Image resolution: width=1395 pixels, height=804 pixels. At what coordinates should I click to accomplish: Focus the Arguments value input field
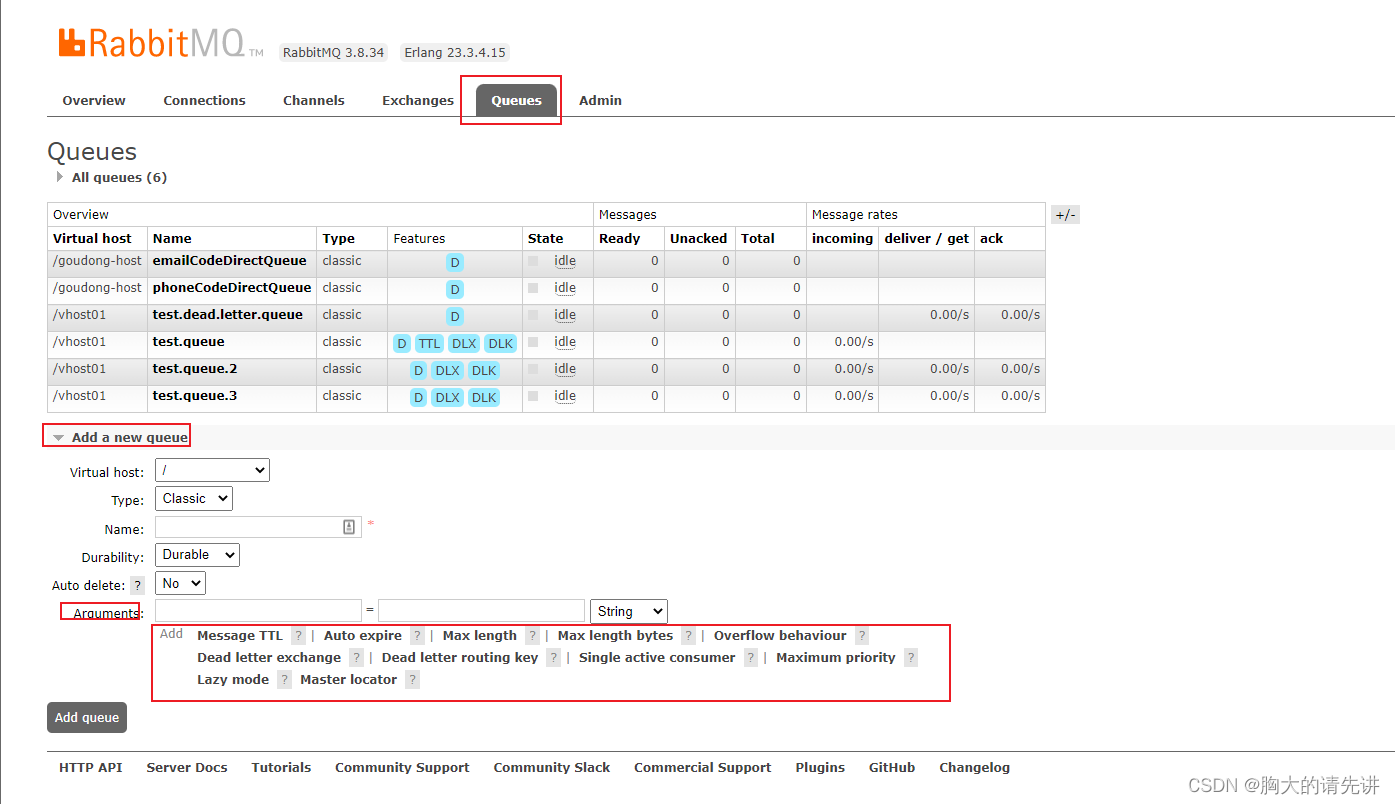(481, 610)
